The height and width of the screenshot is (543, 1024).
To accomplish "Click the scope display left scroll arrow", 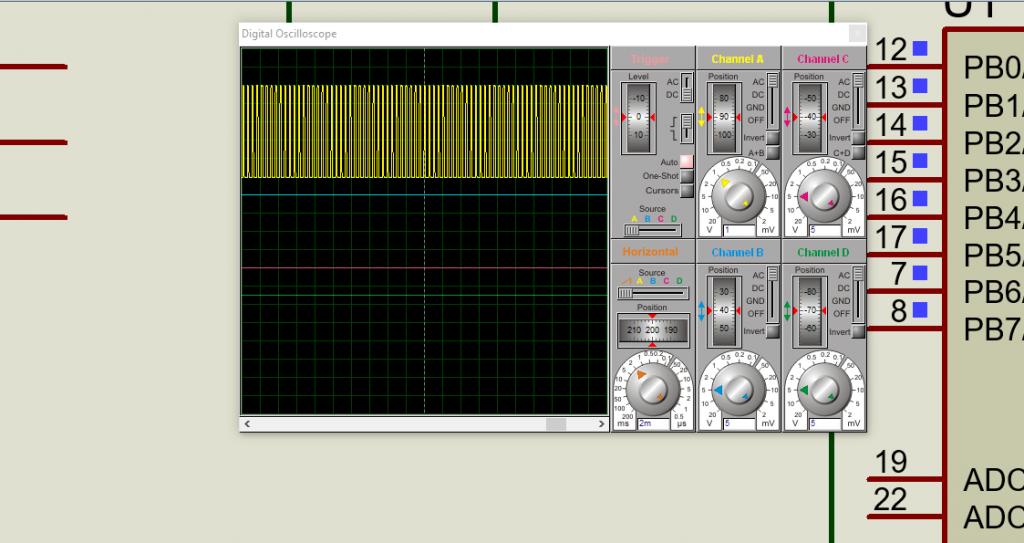I will (248, 424).
